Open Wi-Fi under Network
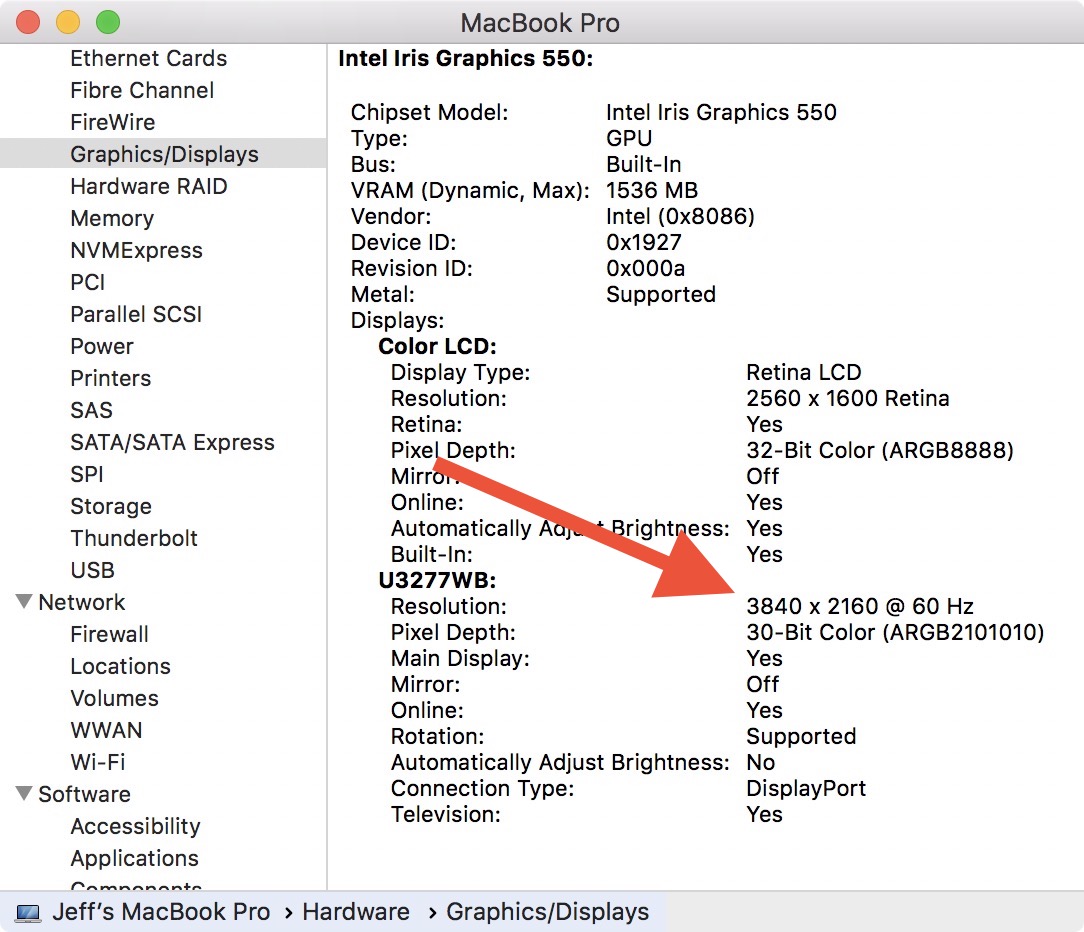The width and height of the screenshot is (1084, 932). click(x=97, y=762)
